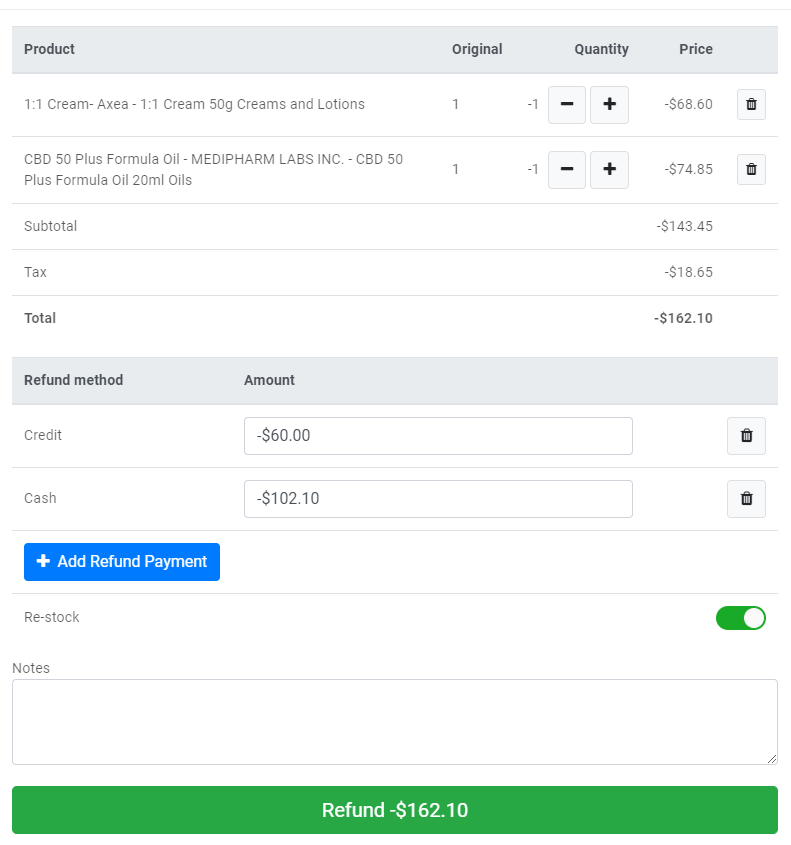Click the Refund method header
Viewport: 791px width, 845px height.
click(x=73, y=380)
